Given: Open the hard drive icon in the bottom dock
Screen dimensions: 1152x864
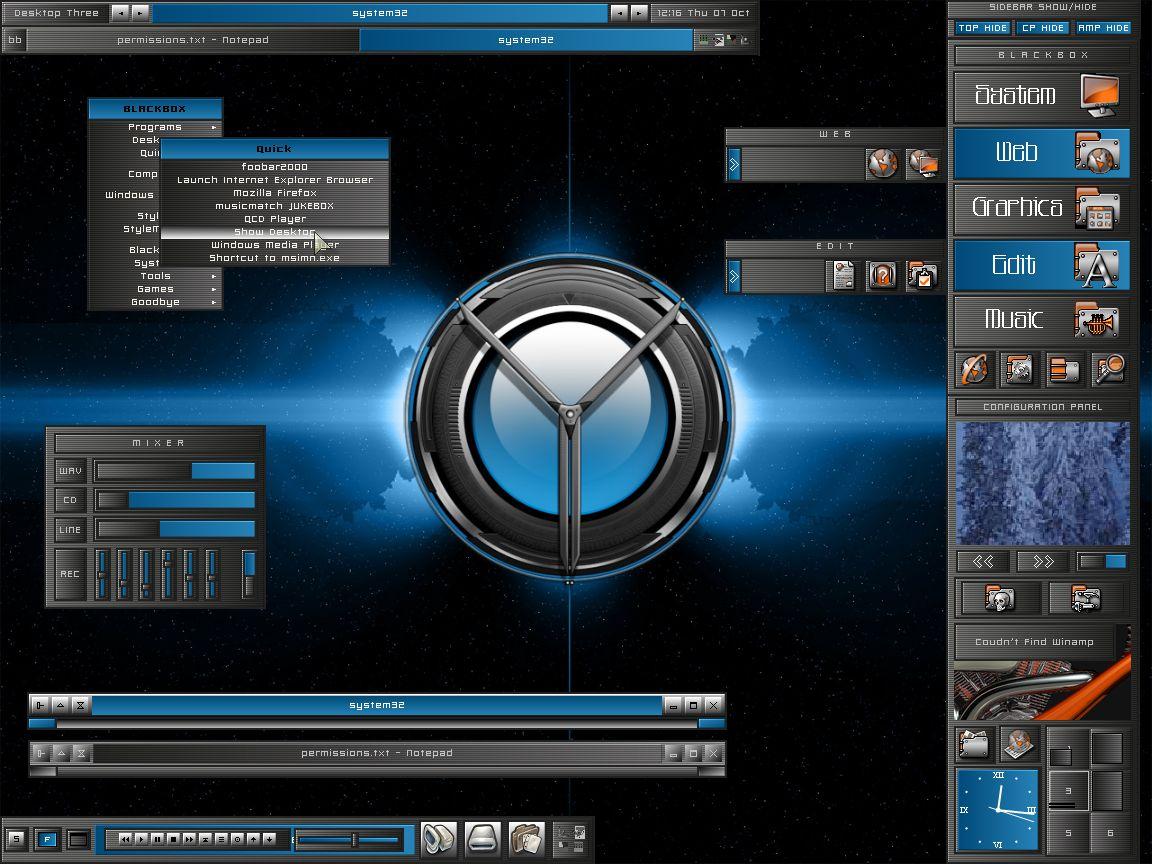Looking at the screenshot, I should [483, 839].
